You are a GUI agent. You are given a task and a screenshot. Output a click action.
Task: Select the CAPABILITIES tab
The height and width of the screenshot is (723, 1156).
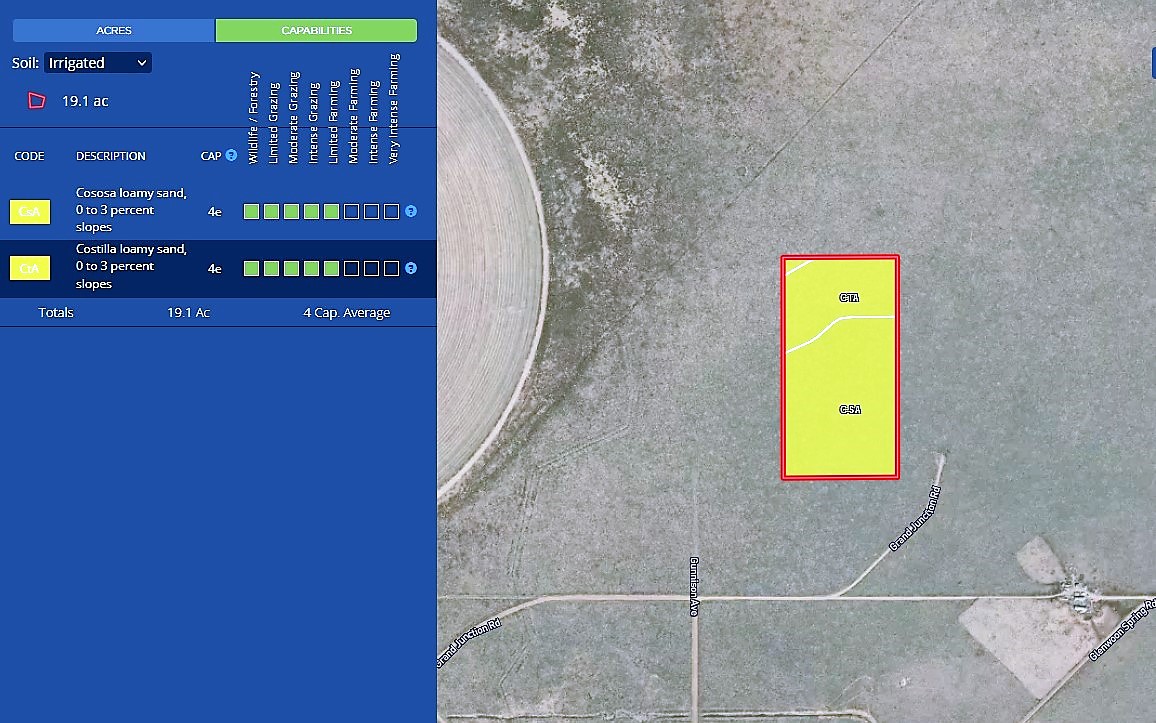[316, 31]
